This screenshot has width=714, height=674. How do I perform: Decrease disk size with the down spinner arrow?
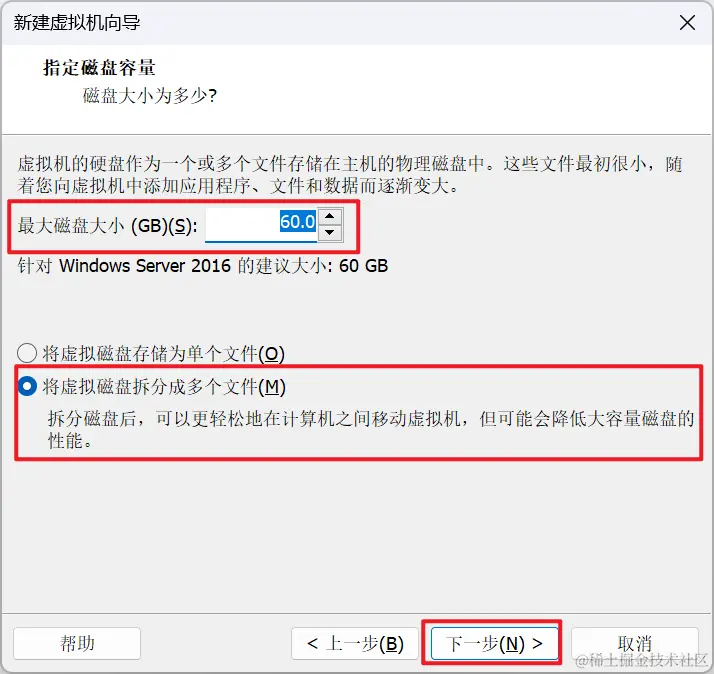click(x=330, y=233)
